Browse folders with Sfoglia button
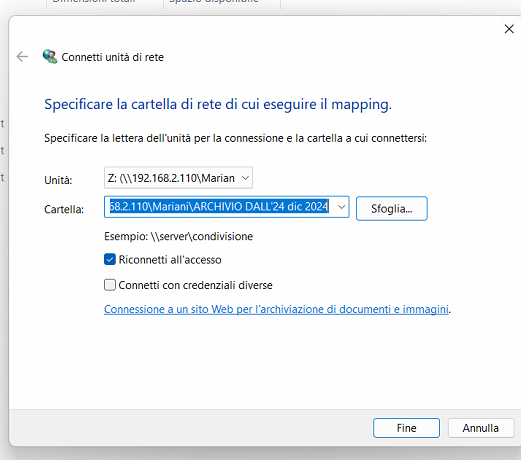 (x=392, y=209)
